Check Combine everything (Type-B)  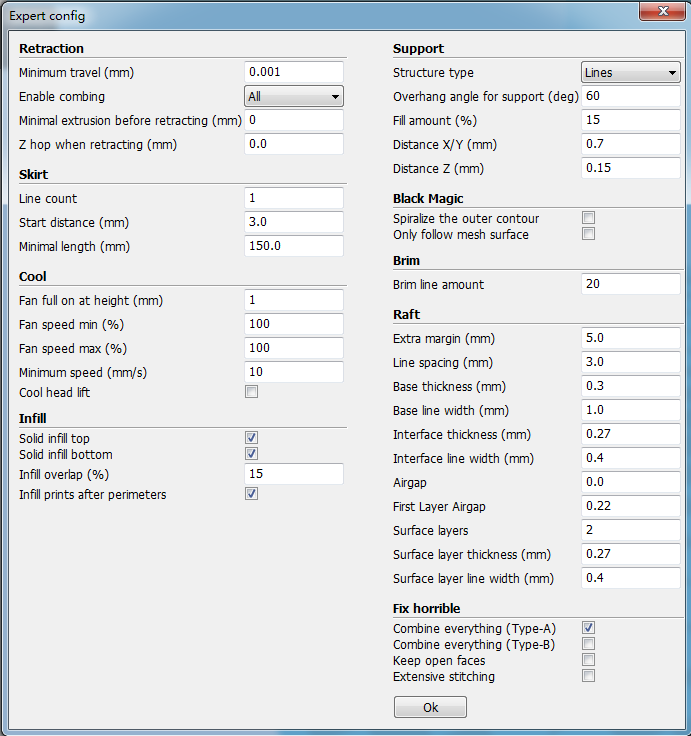589,644
